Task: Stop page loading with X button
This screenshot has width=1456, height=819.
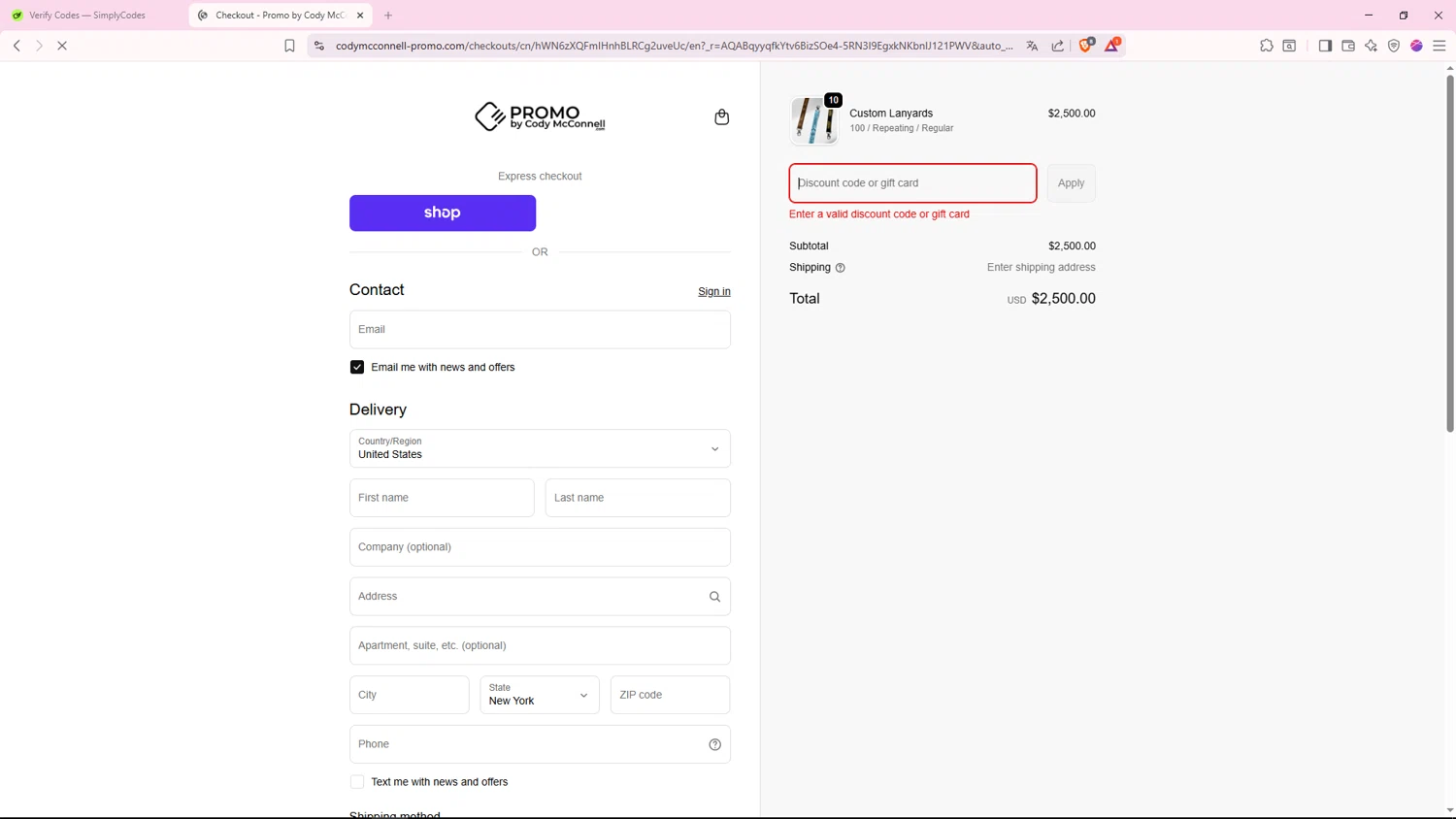Action: 62,46
